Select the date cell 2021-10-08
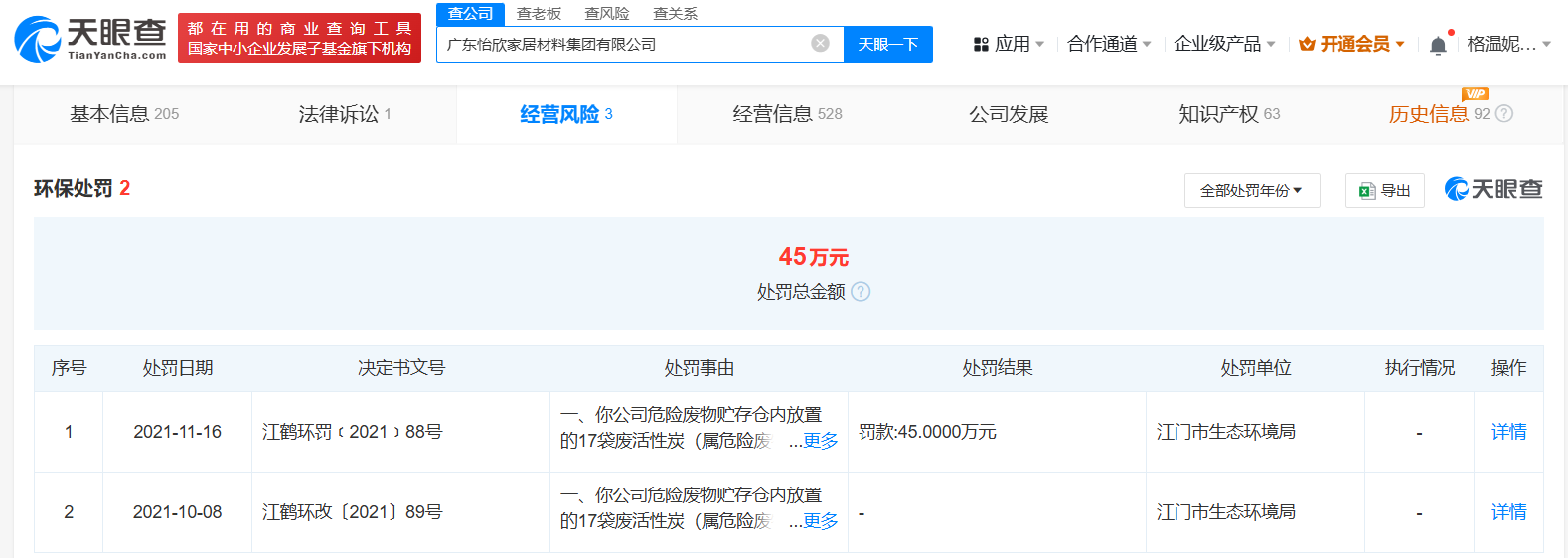Image resolution: width=1568 pixels, height=558 pixels. pos(177,512)
